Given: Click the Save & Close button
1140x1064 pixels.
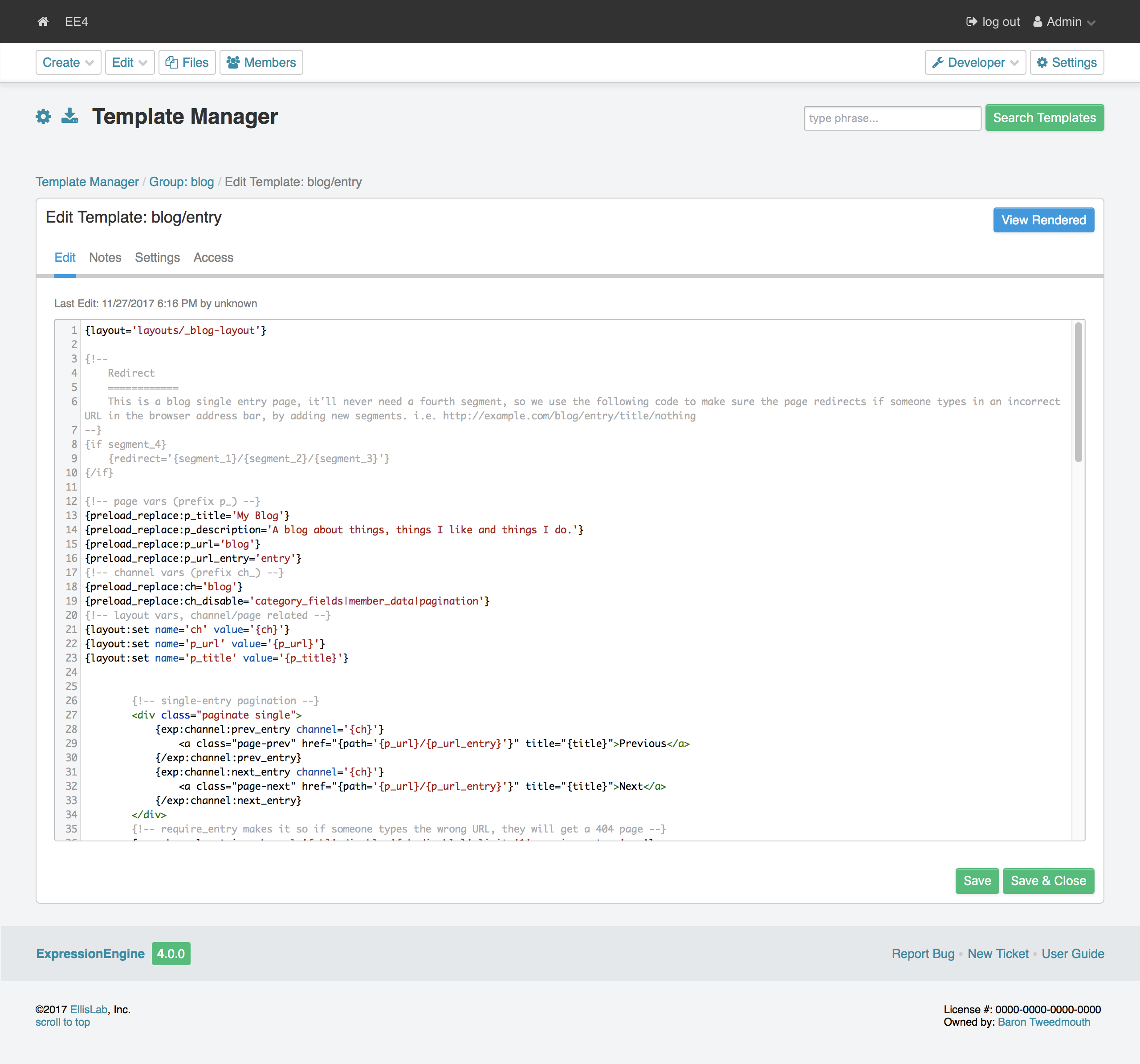Looking at the screenshot, I should coord(1048,881).
